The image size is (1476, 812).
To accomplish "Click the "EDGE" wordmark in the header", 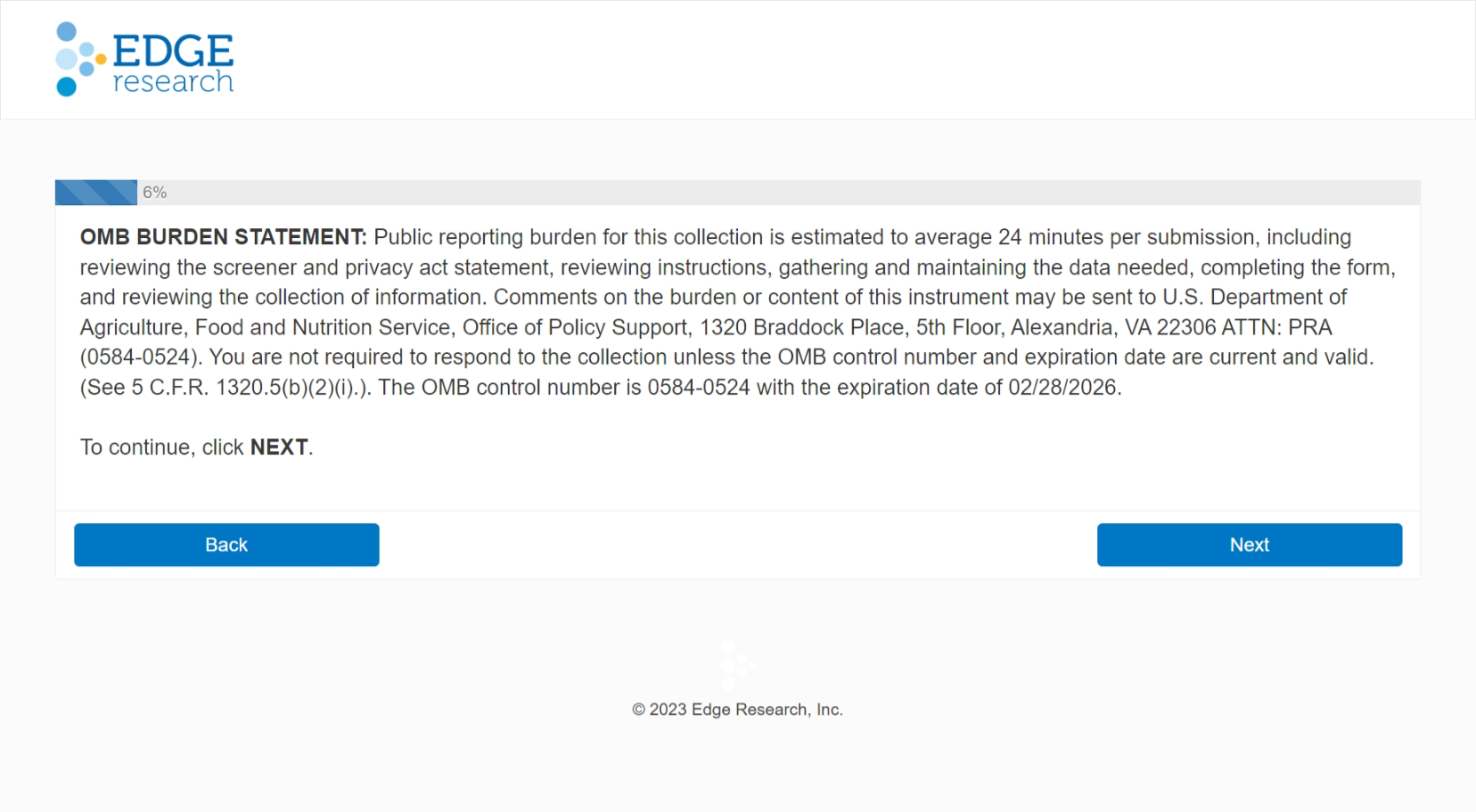I will point(174,51).
